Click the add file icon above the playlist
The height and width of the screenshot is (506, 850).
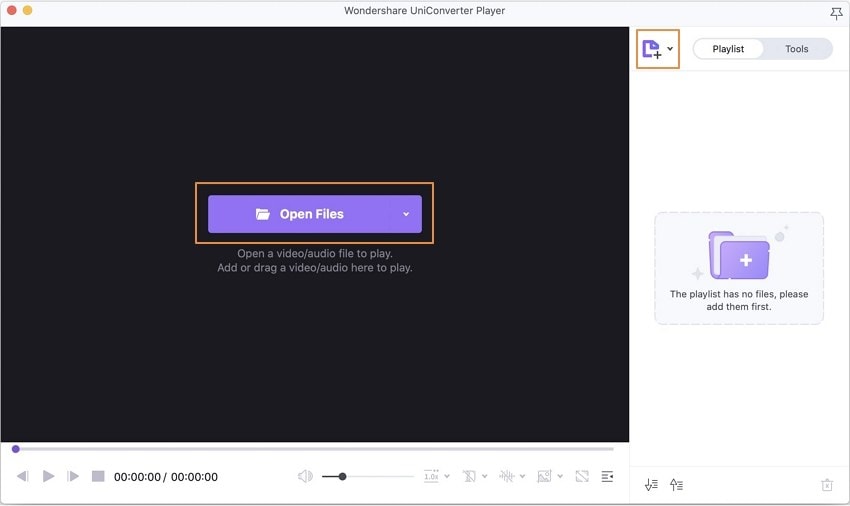[652, 49]
